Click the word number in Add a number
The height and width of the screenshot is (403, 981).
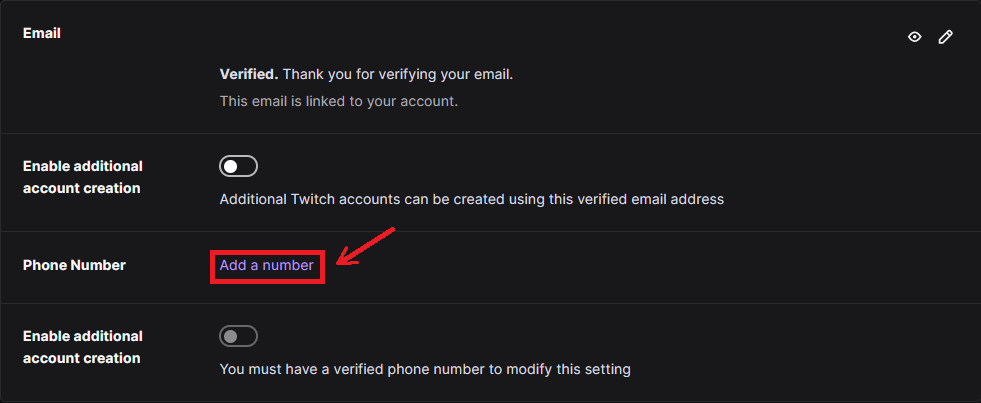288,265
